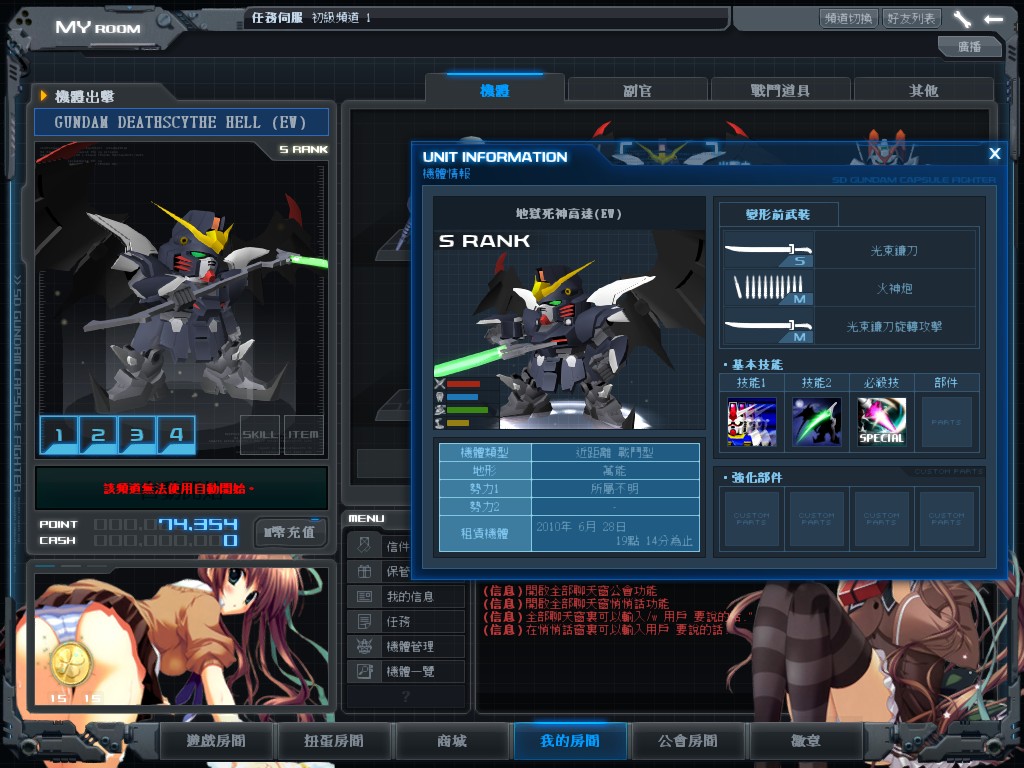
Task: Go to 遊戲房間
Action: tap(216, 741)
